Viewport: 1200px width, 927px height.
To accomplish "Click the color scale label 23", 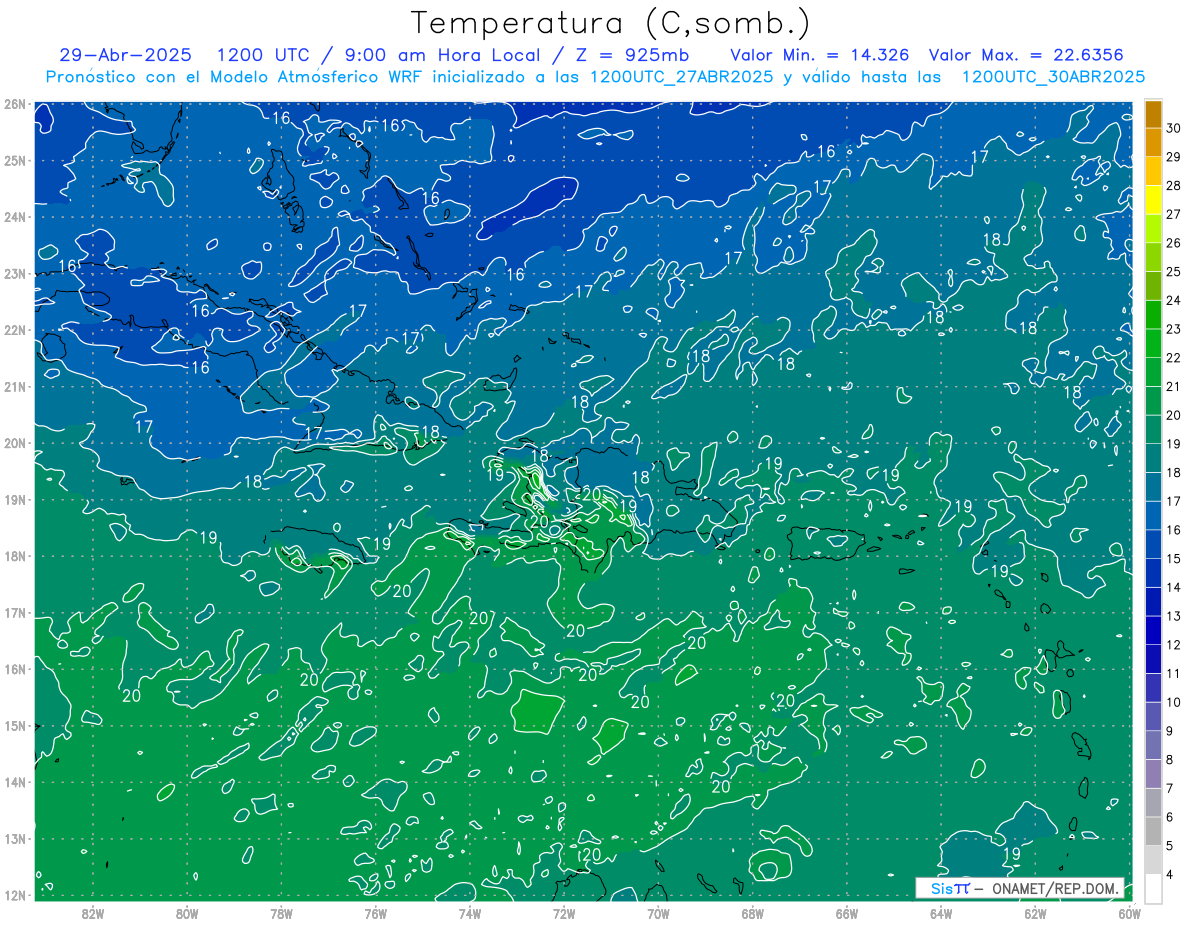I will click(1174, 329).
